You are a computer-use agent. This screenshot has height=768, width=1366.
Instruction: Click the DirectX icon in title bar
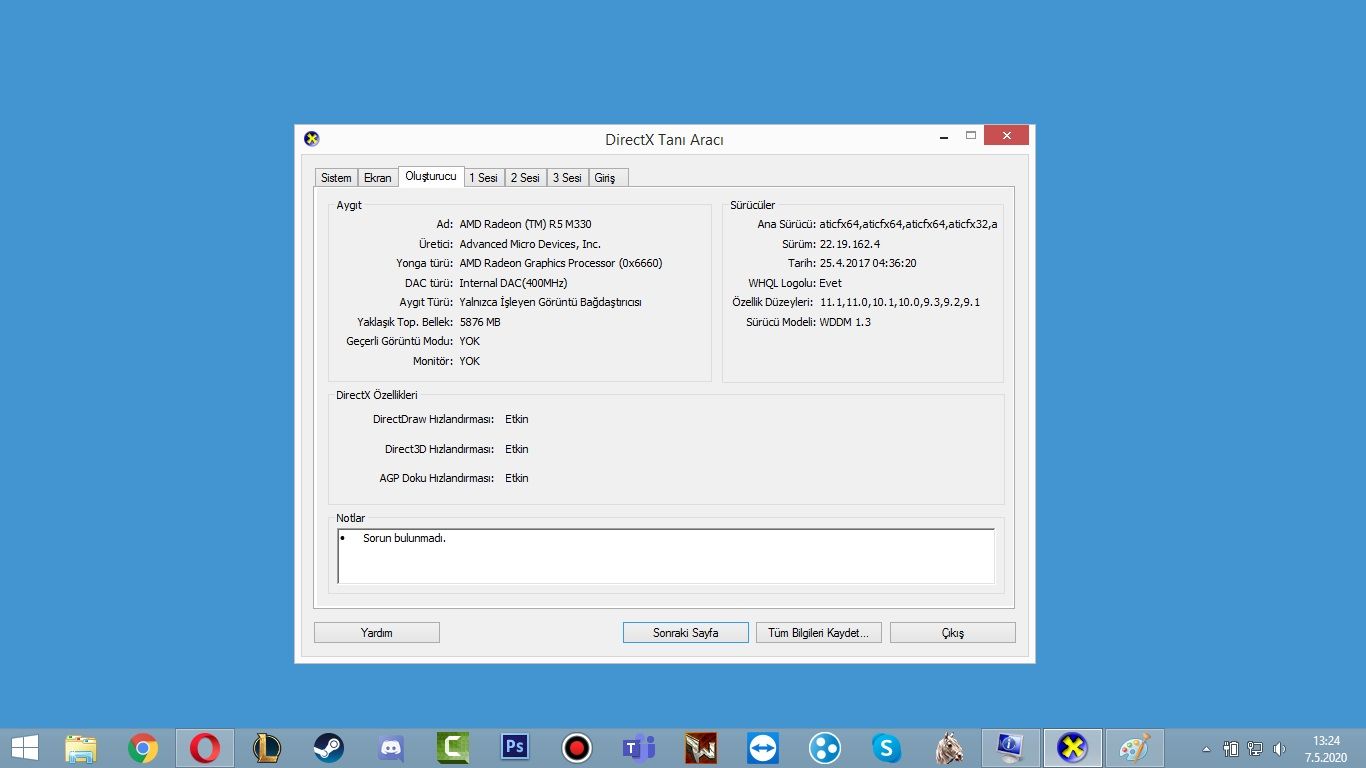click(312, 139)
